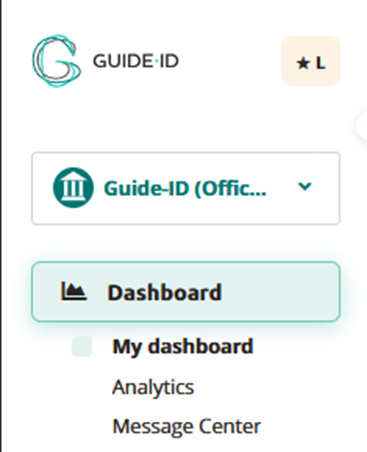
Task: Click the Dashboard area chart icon
Action: [x=74, y=291]
